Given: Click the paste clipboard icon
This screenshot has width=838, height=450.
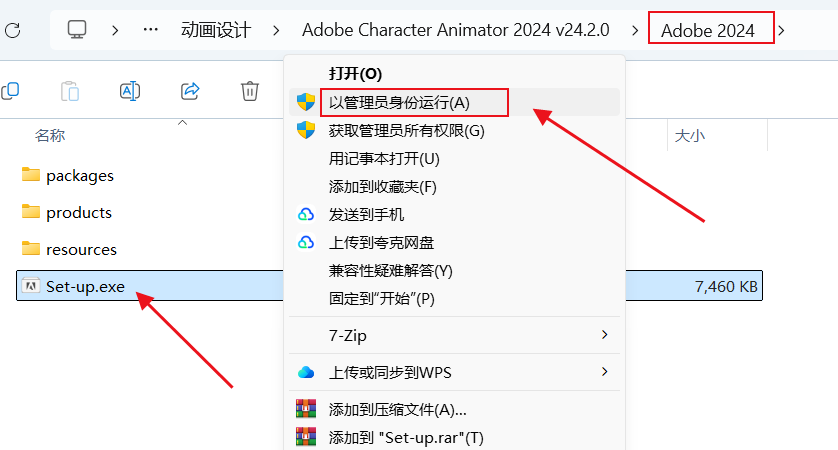Looking at the screenshot, I should 70,91.
